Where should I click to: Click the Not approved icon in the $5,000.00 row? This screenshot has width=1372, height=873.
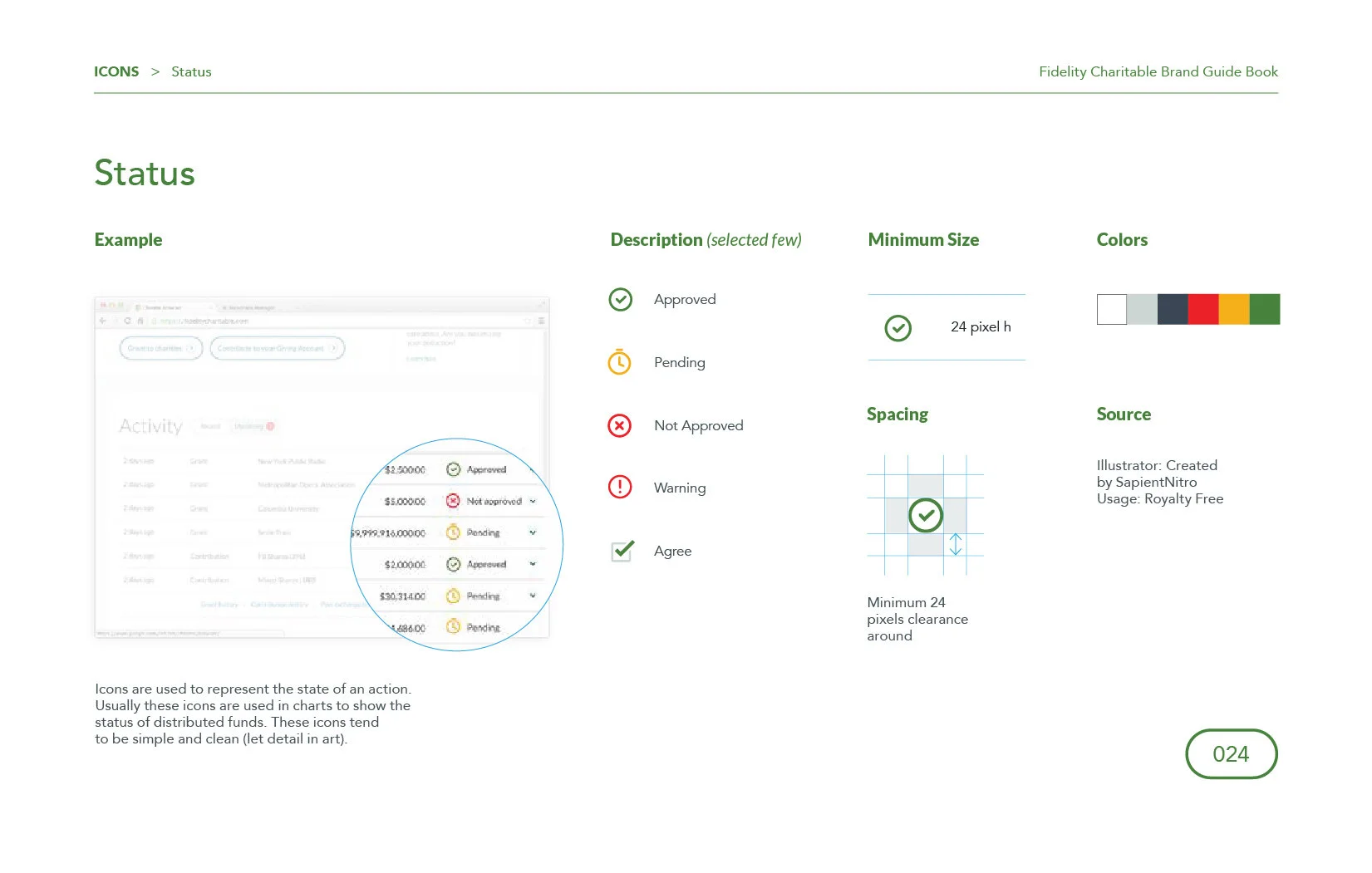pyautogui.click(x=453, y=501)
